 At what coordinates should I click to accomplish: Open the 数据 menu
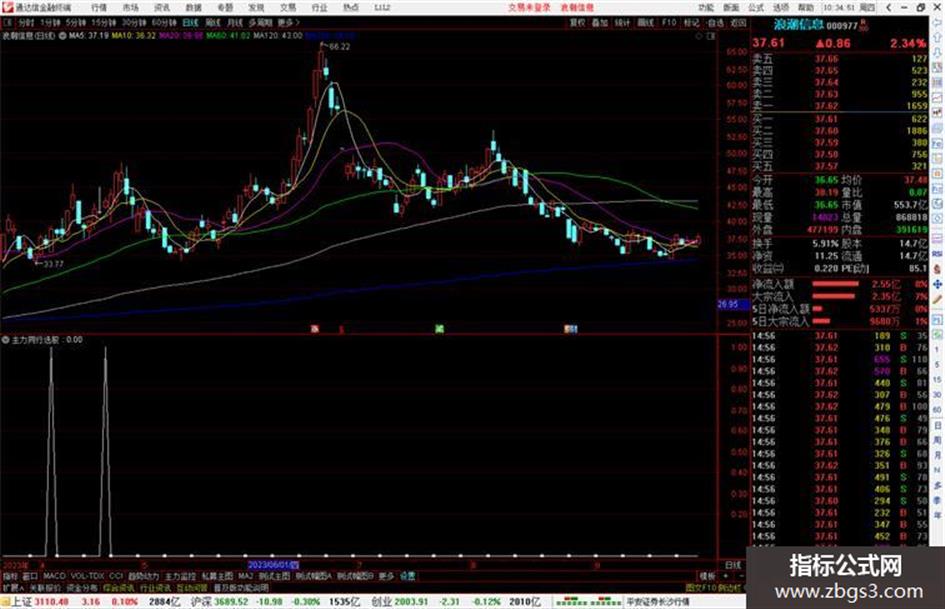pos(193,7)
